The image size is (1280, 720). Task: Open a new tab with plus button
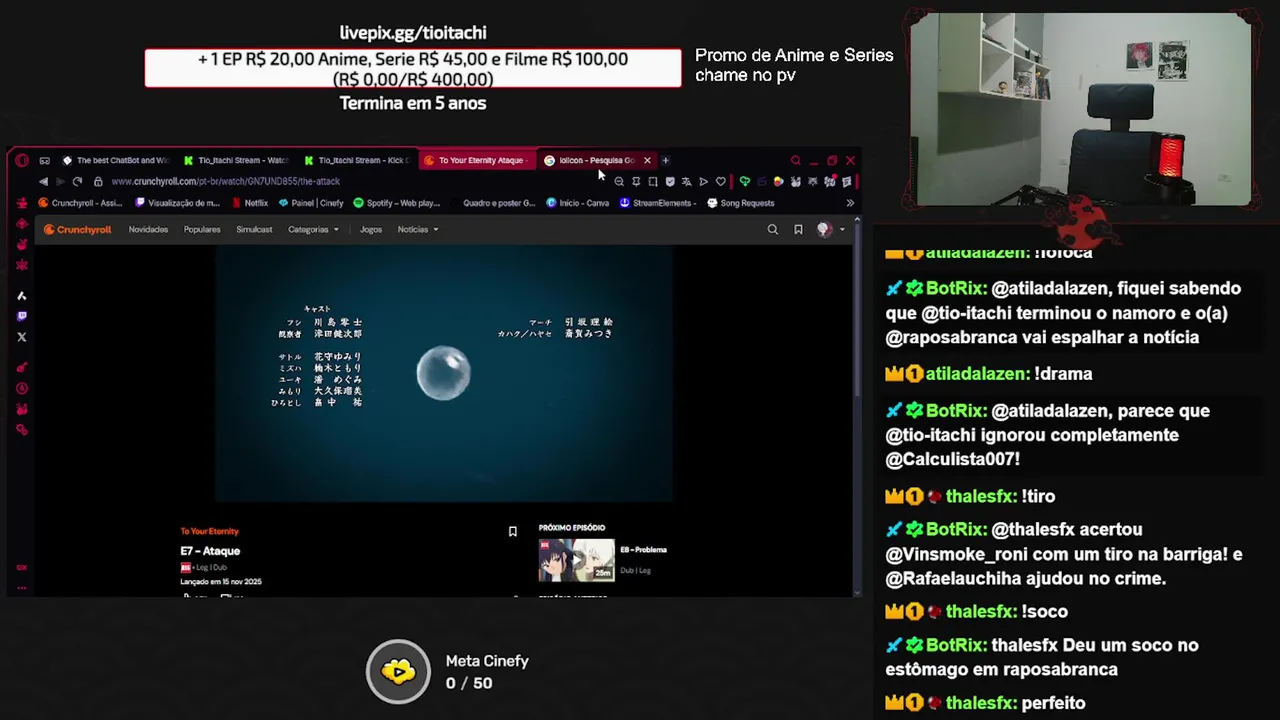pos(665,160)
